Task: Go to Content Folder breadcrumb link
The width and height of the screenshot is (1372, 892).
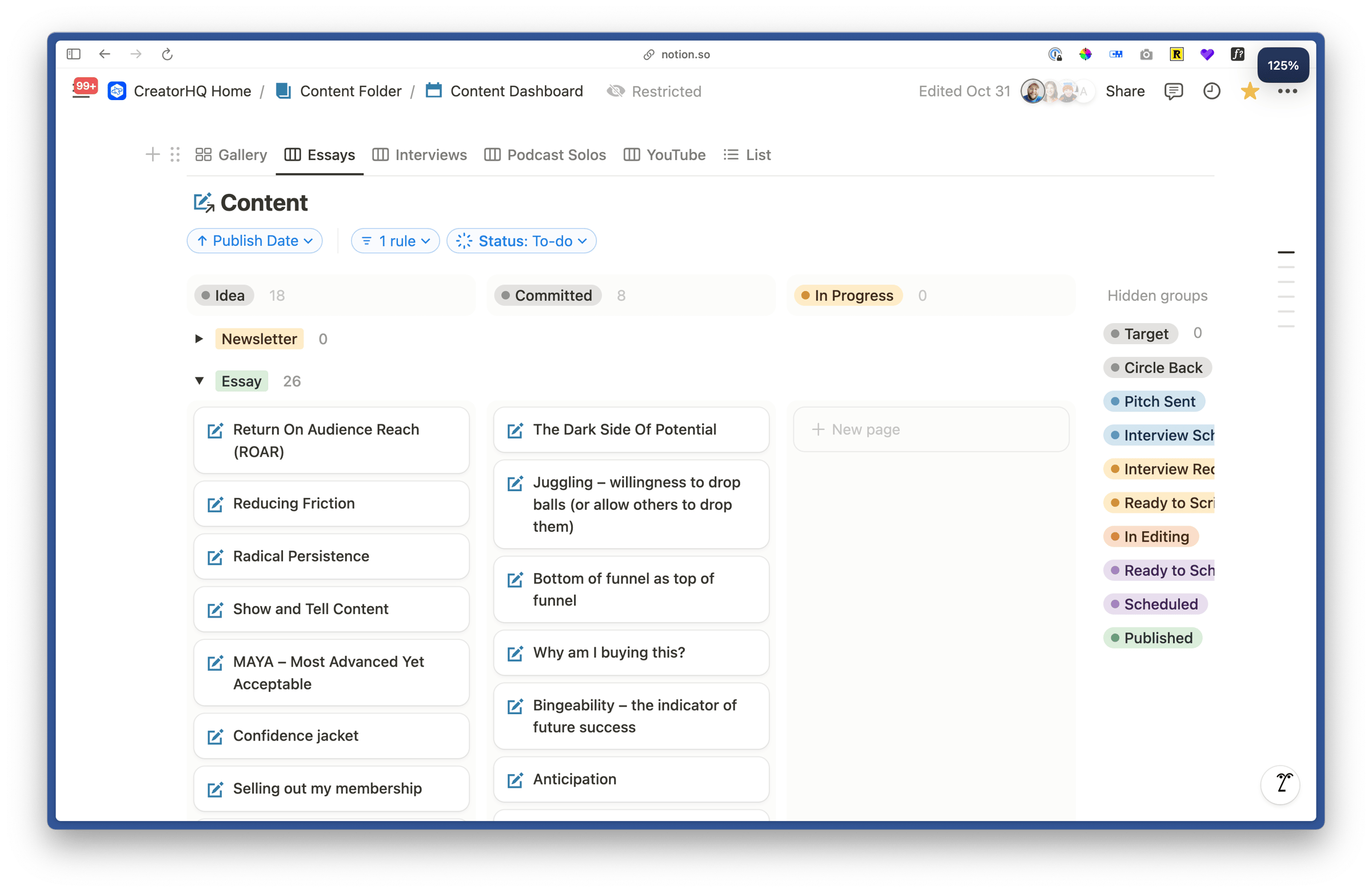Action: (350, 91)
